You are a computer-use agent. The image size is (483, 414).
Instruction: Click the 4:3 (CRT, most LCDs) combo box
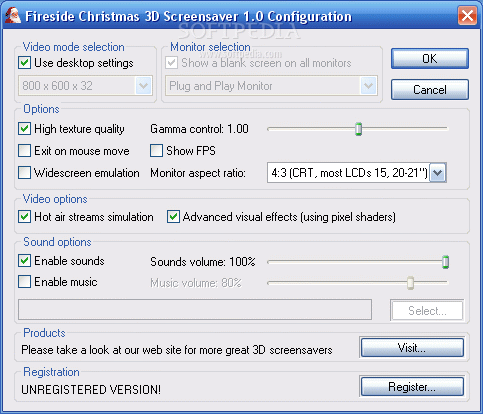(357, 173)
